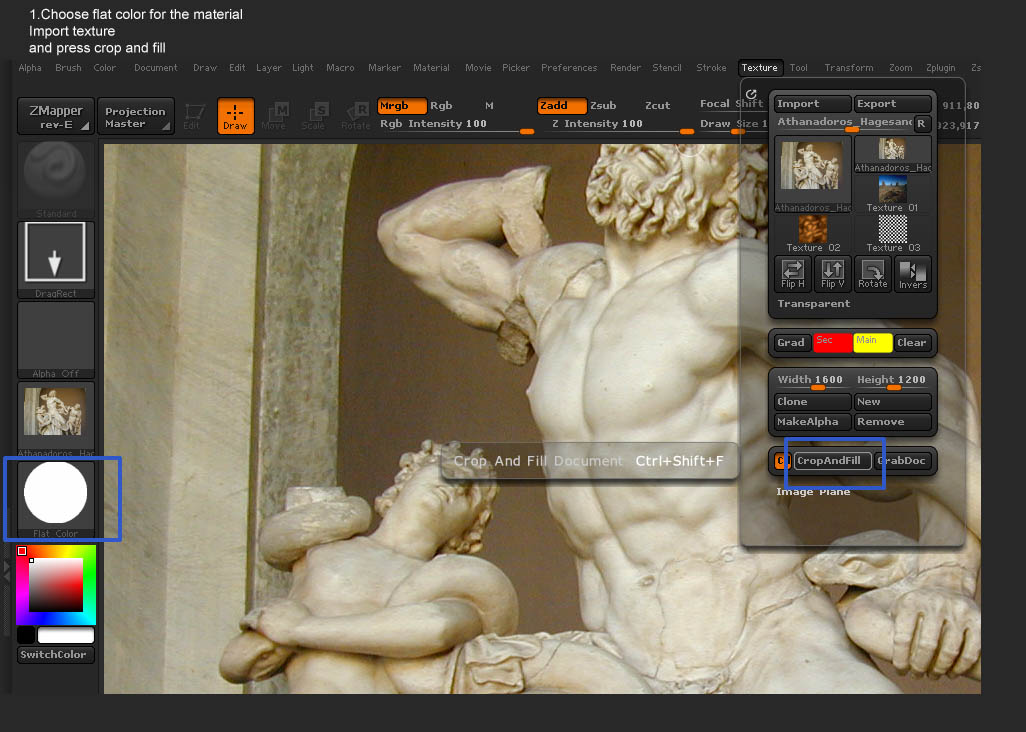Enable Zcut mode
1026x732 pixels.
point(658,106)
